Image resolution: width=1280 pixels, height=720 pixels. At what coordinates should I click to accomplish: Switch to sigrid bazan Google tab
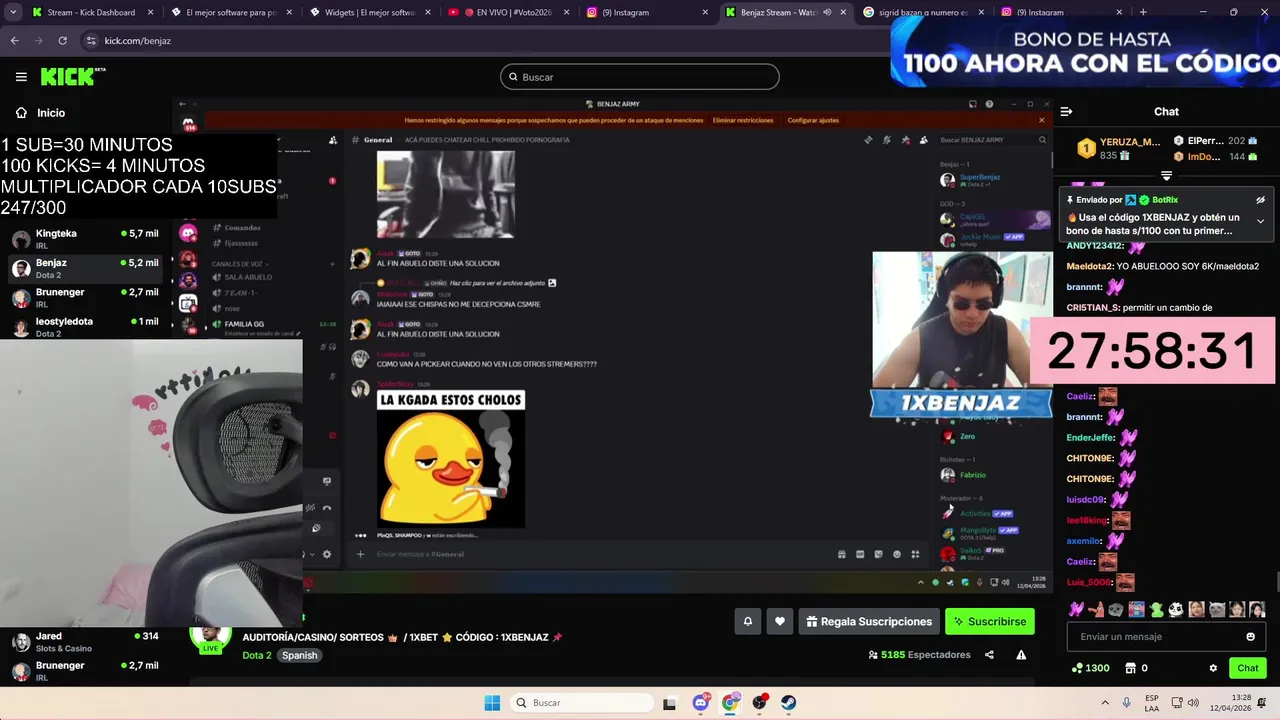point(921,12)
